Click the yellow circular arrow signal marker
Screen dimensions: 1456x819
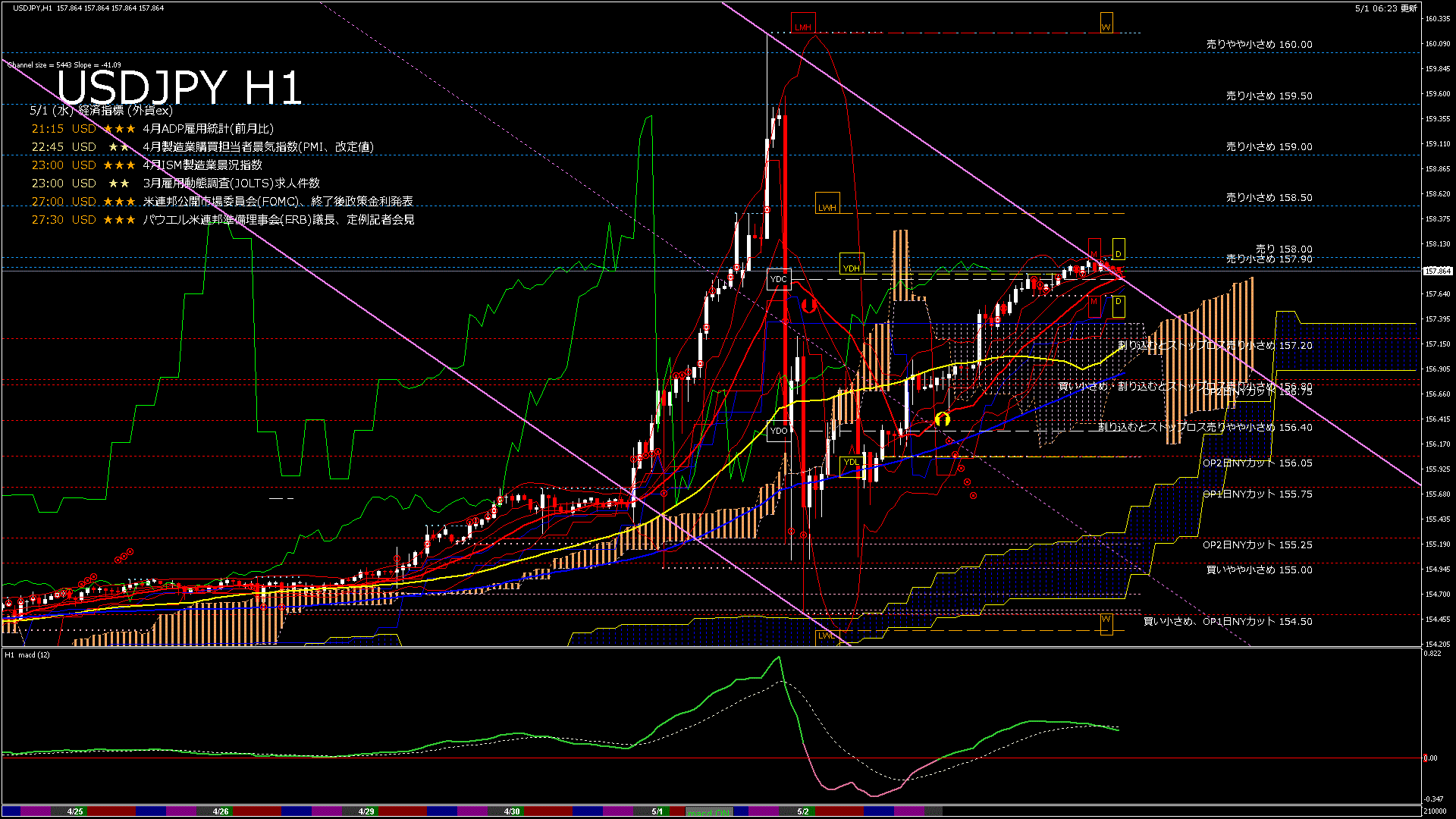pos(943,419)
